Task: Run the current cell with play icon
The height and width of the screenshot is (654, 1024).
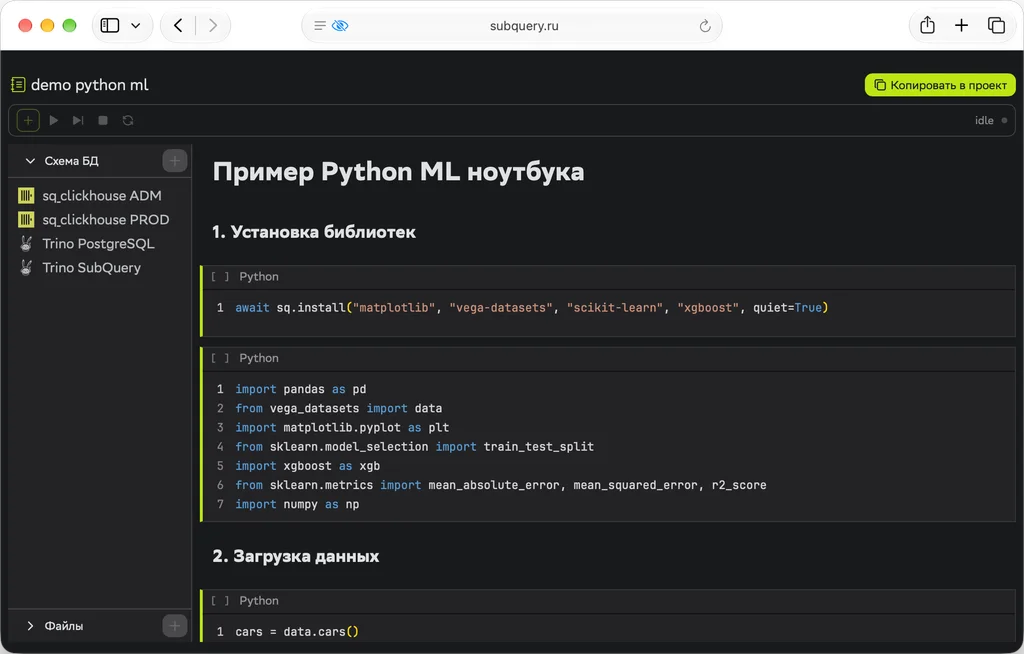Action: pos(54,120)
